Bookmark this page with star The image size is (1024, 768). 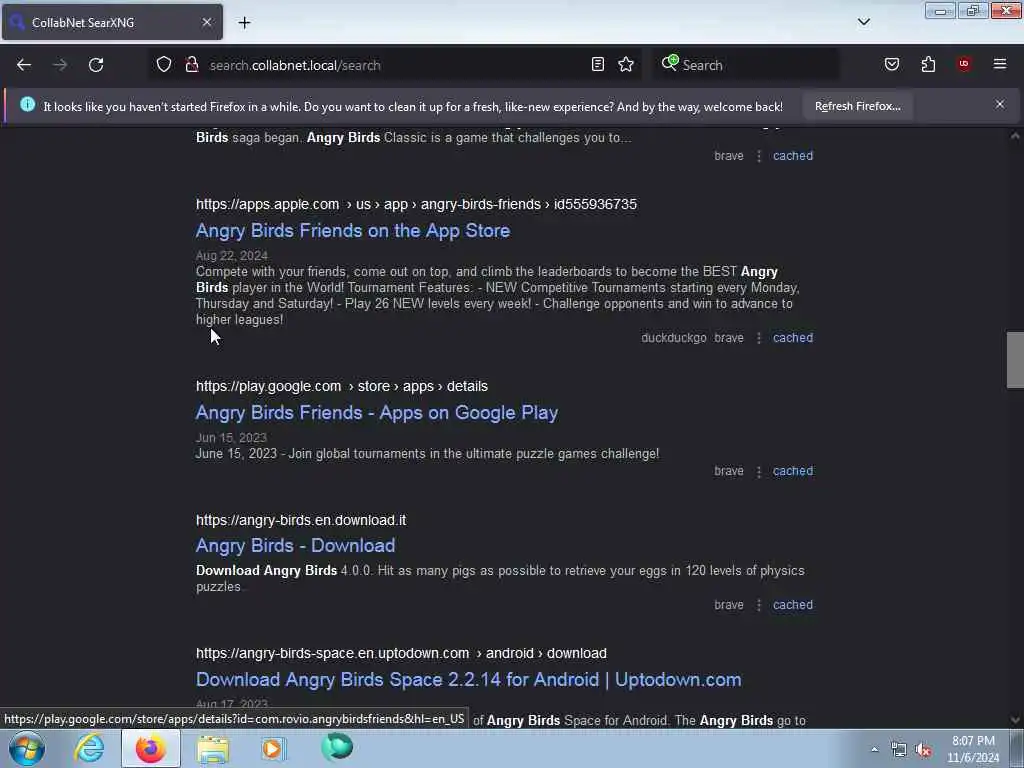click(626, 64)
